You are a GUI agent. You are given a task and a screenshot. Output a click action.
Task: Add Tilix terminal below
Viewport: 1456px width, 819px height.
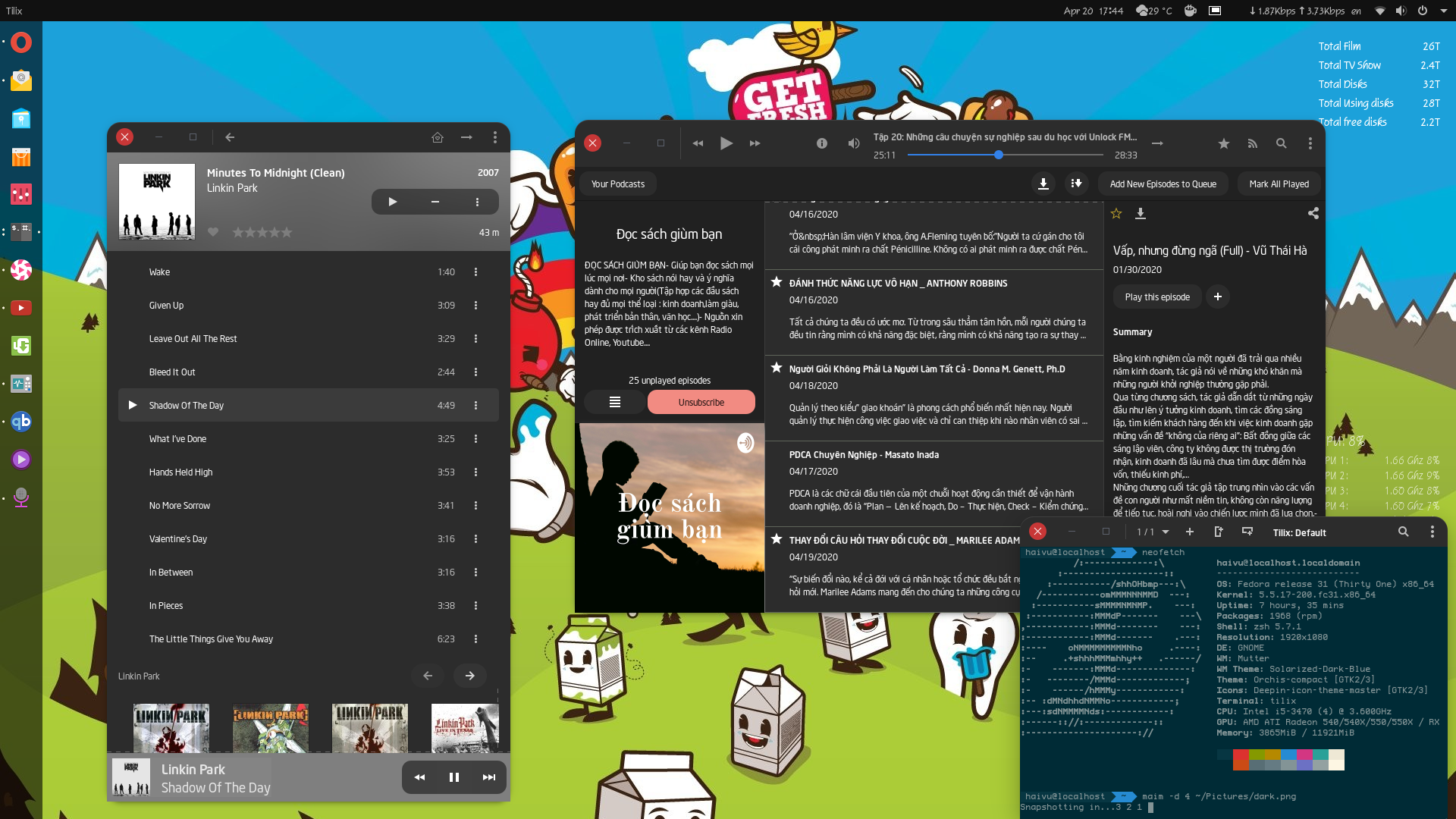(1247, 532)
